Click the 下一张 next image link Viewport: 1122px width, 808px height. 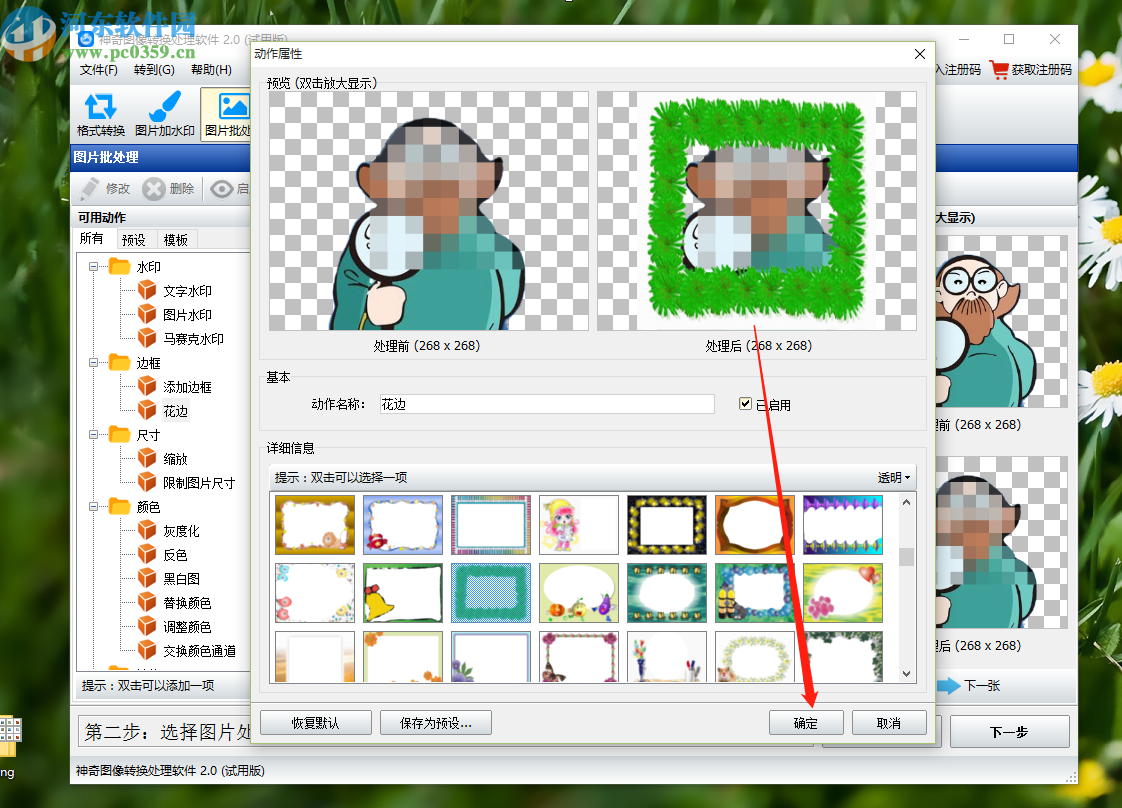[970, 686]
